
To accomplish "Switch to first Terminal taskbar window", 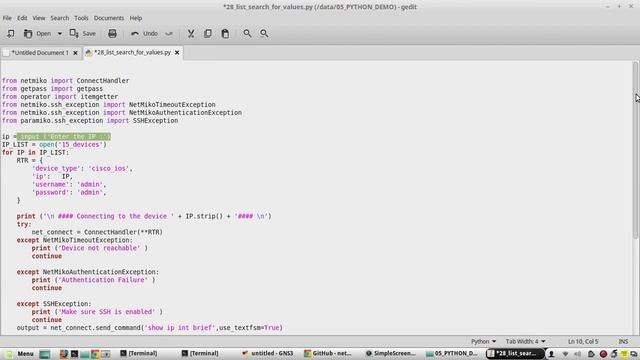I will click(139, 353).
